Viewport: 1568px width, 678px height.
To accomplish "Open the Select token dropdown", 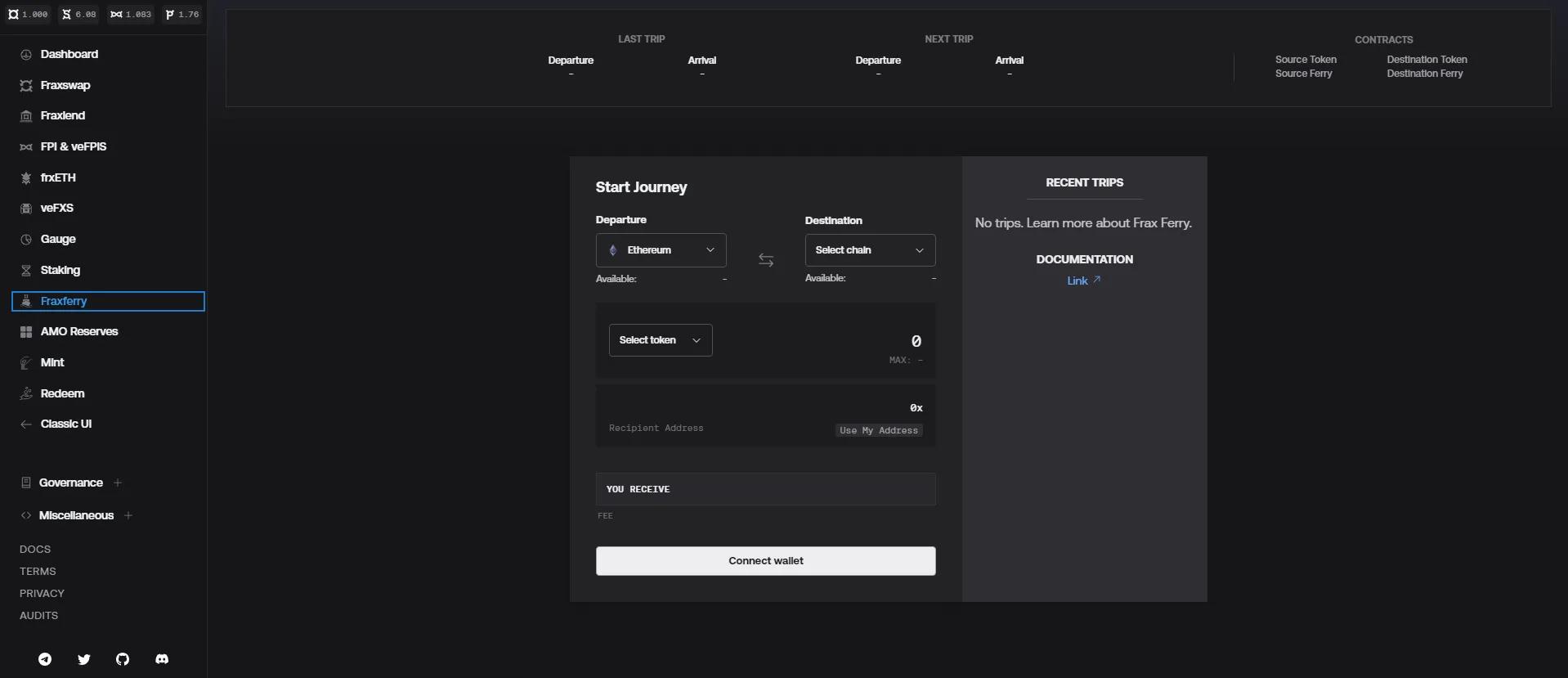I will click(x=661, y=340).
